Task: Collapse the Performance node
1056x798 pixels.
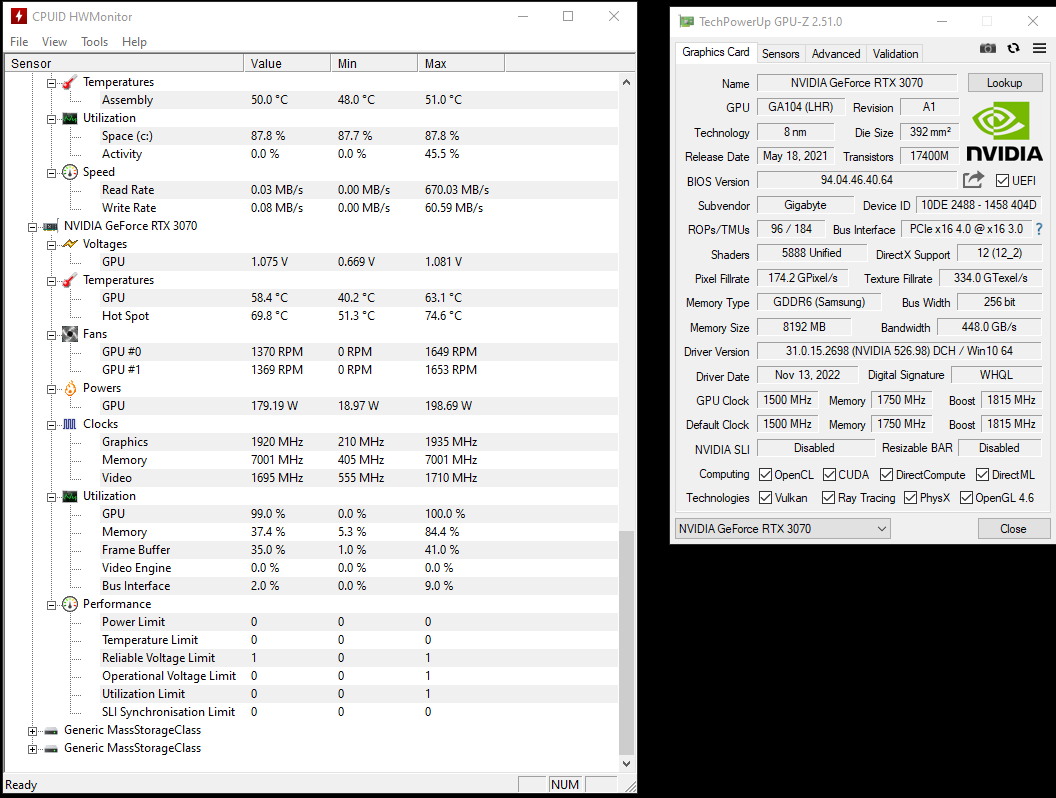Action: pos(51,605)
